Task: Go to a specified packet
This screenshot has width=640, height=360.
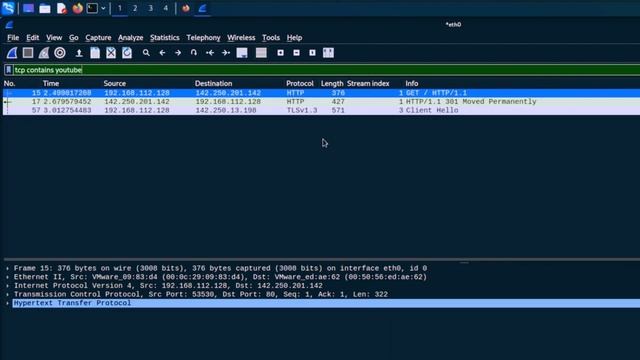Action: [x=194, y=53]
